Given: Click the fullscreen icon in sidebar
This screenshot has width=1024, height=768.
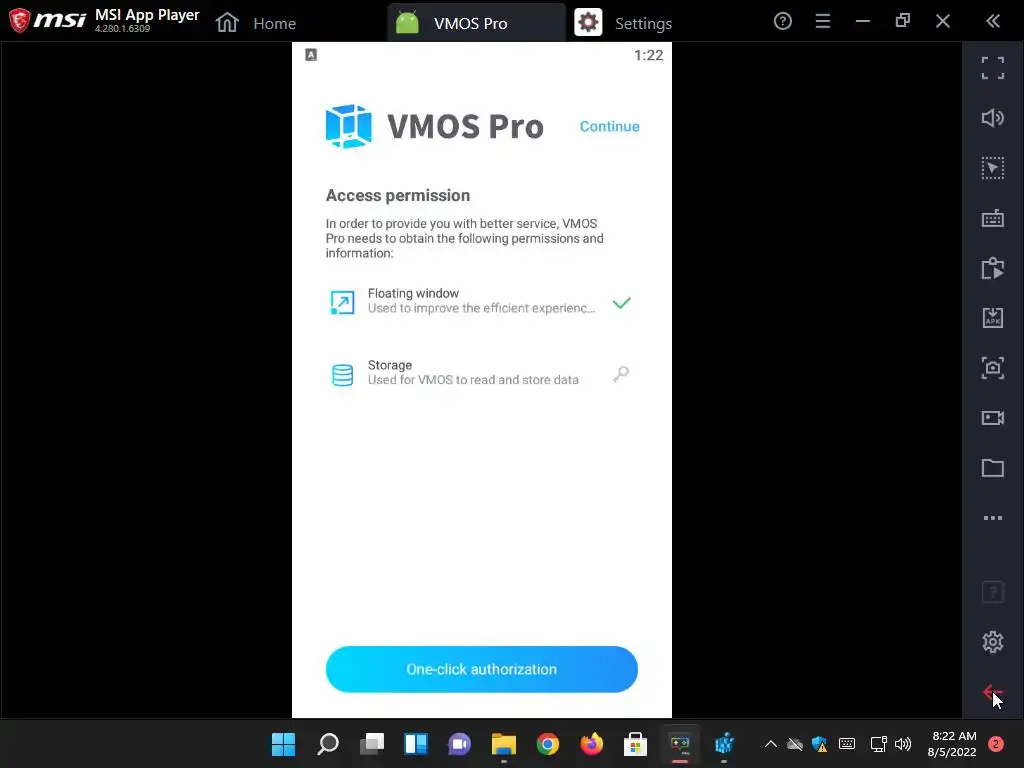Looking at the screenshot, I should 993,68.
